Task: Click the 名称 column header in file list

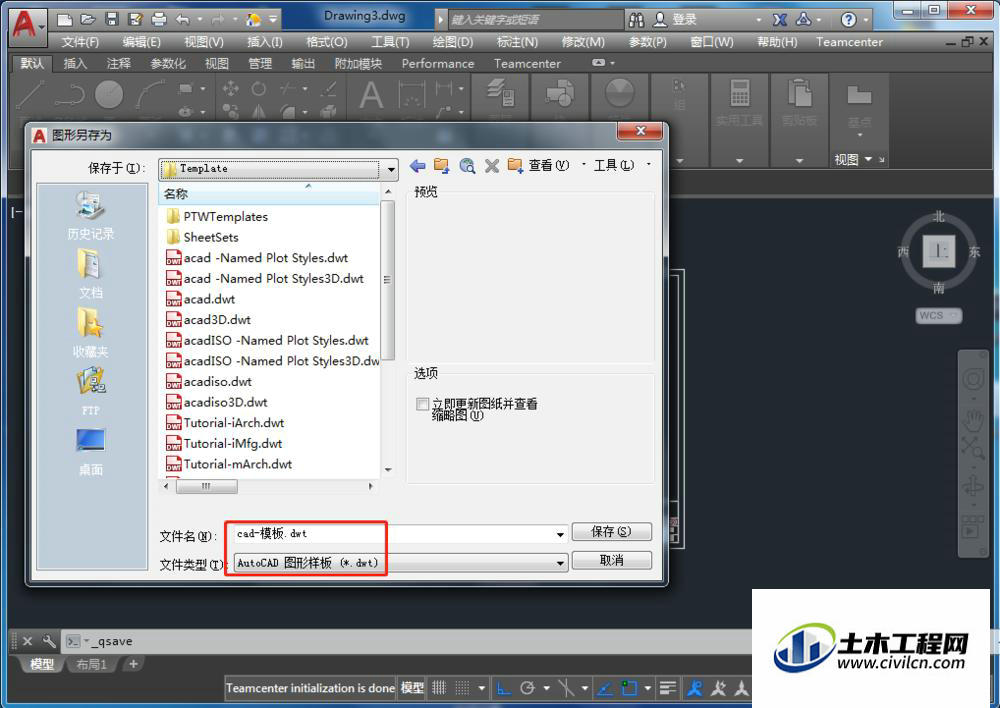Action: 268,194
